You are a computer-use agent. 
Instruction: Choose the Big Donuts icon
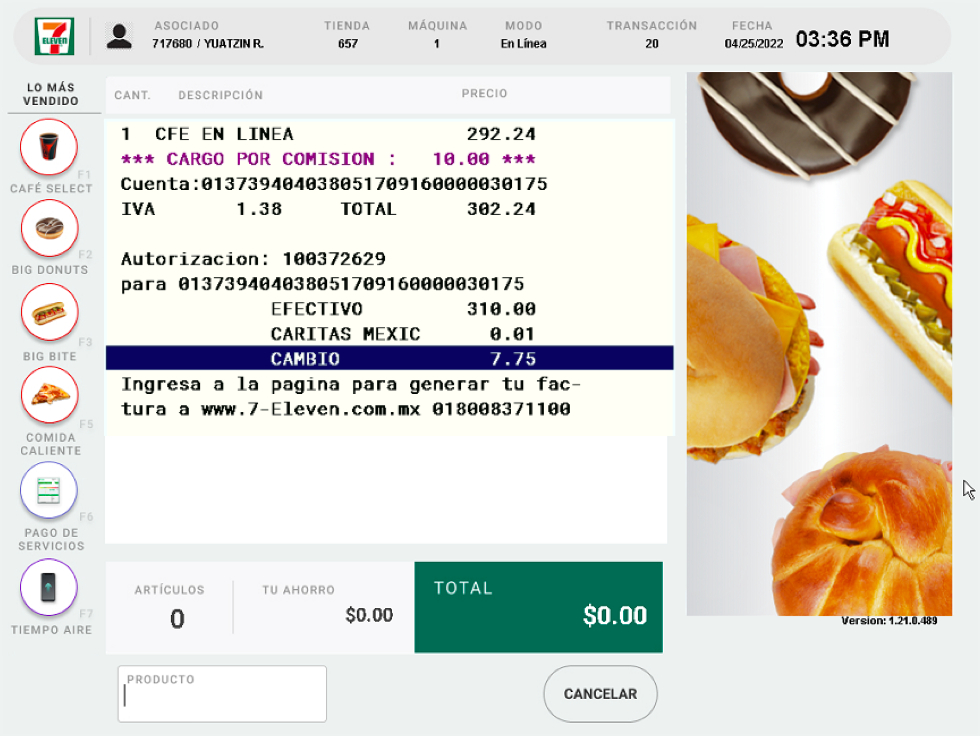tap(49, 228)
